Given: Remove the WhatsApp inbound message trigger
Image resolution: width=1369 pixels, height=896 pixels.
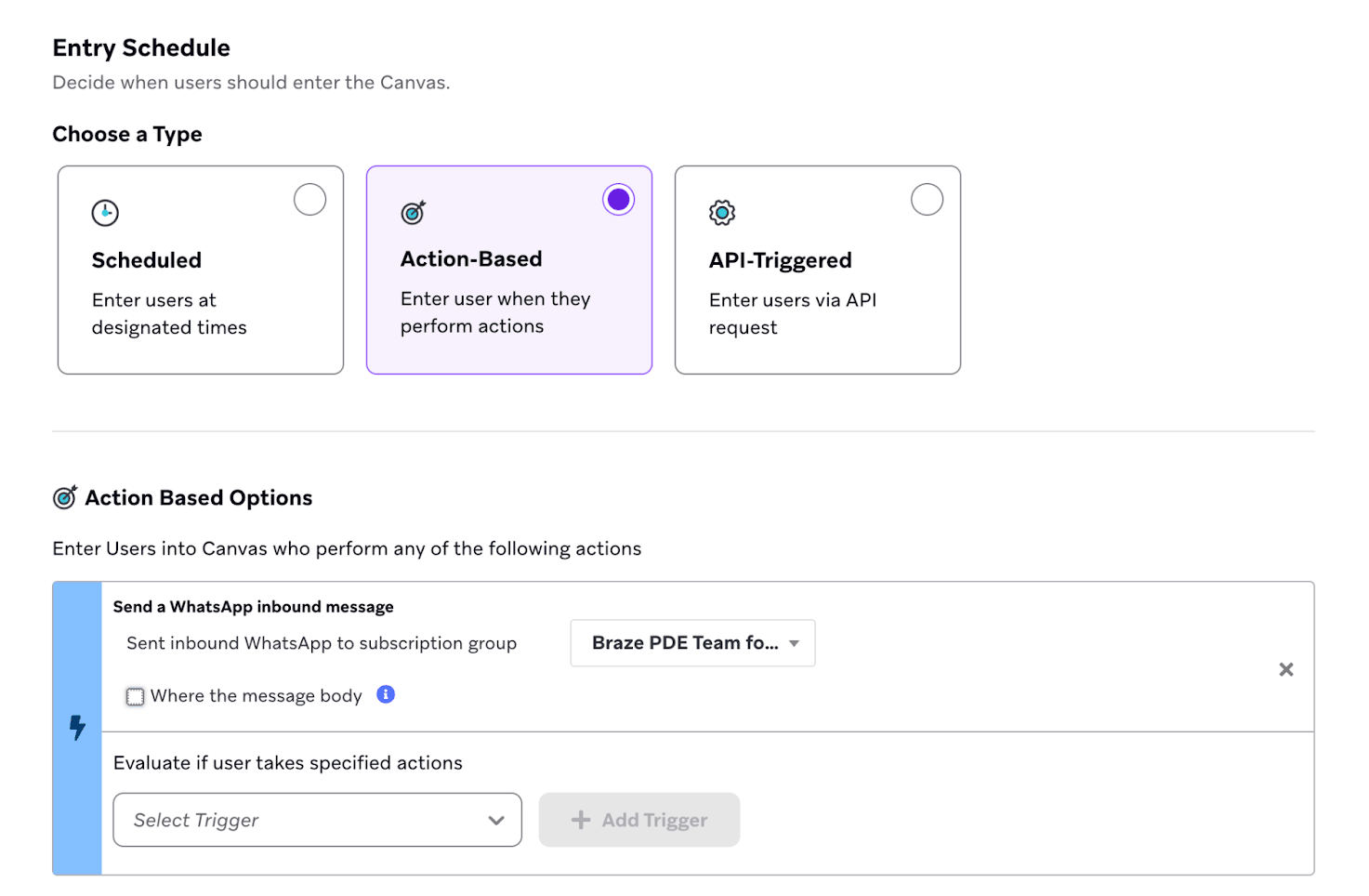Looking at the screenshot, I should coord(1285,669).
